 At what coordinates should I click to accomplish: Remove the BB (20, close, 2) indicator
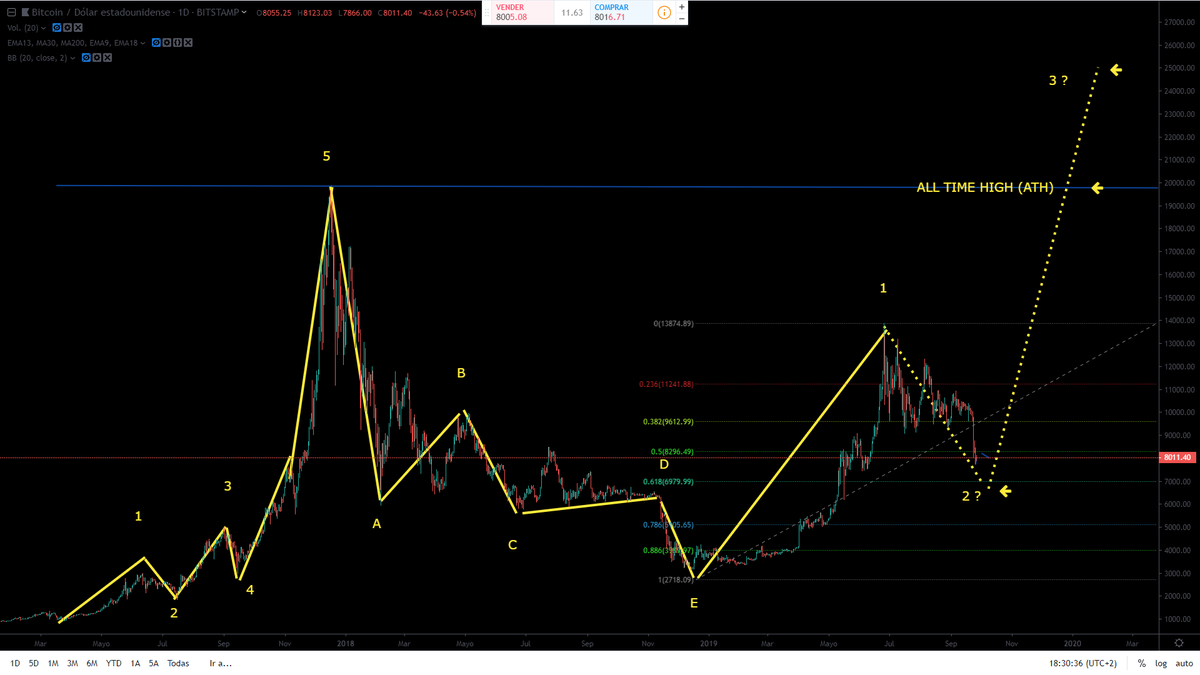(107, 58)
